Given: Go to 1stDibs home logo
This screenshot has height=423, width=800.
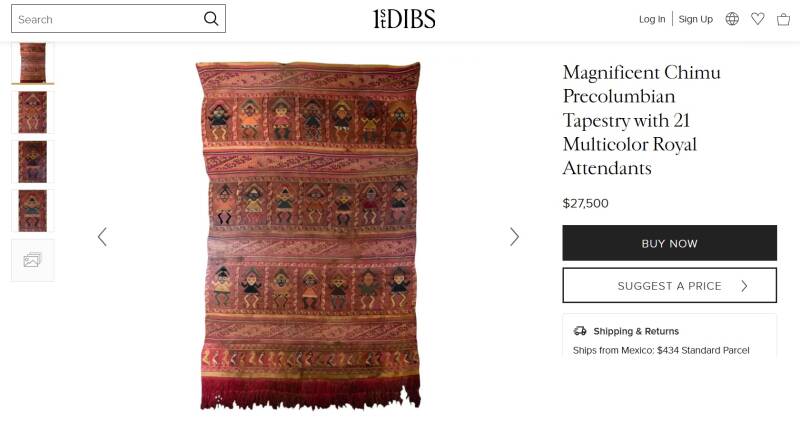Looking at the screenshot, I should (404, 19).
